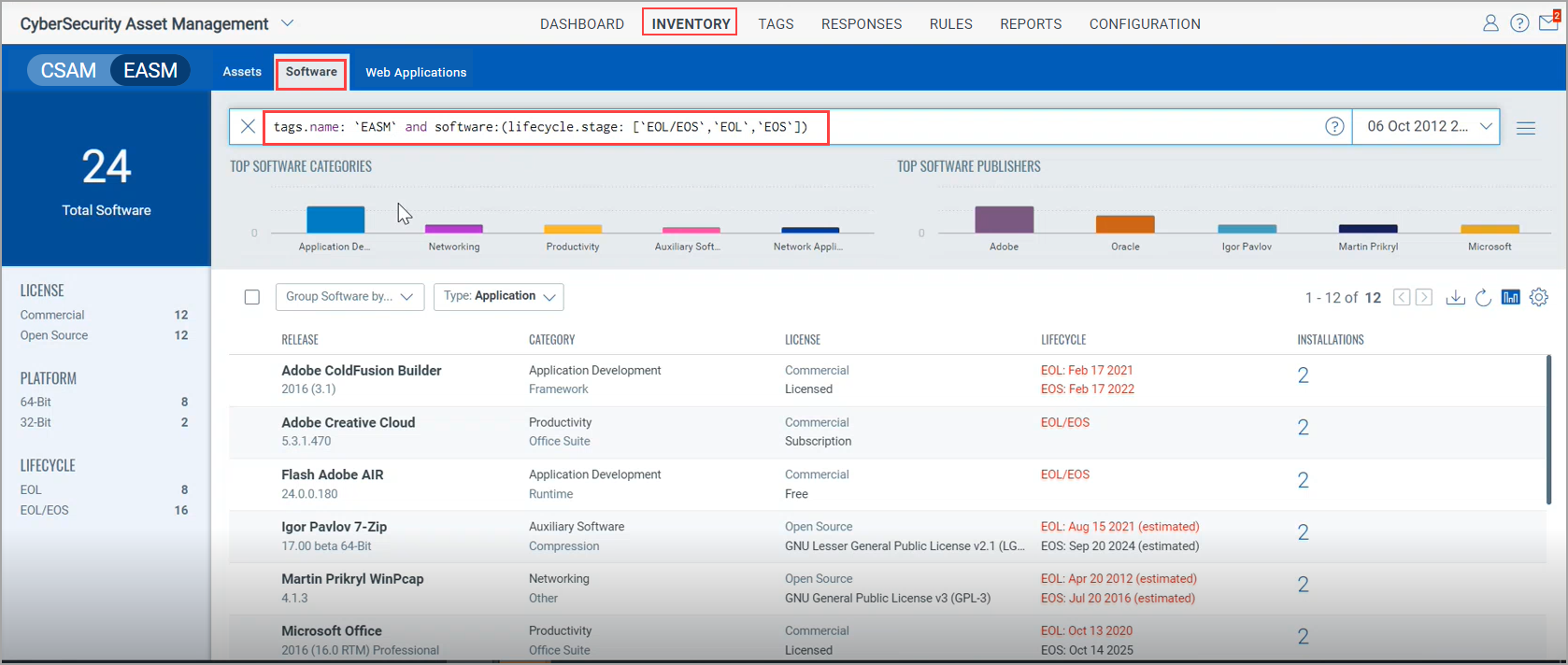Image resolution: width=1568 pixels, height=665 pixels.
Task: Switch to the Software tab
Action: tap(311, 72)
